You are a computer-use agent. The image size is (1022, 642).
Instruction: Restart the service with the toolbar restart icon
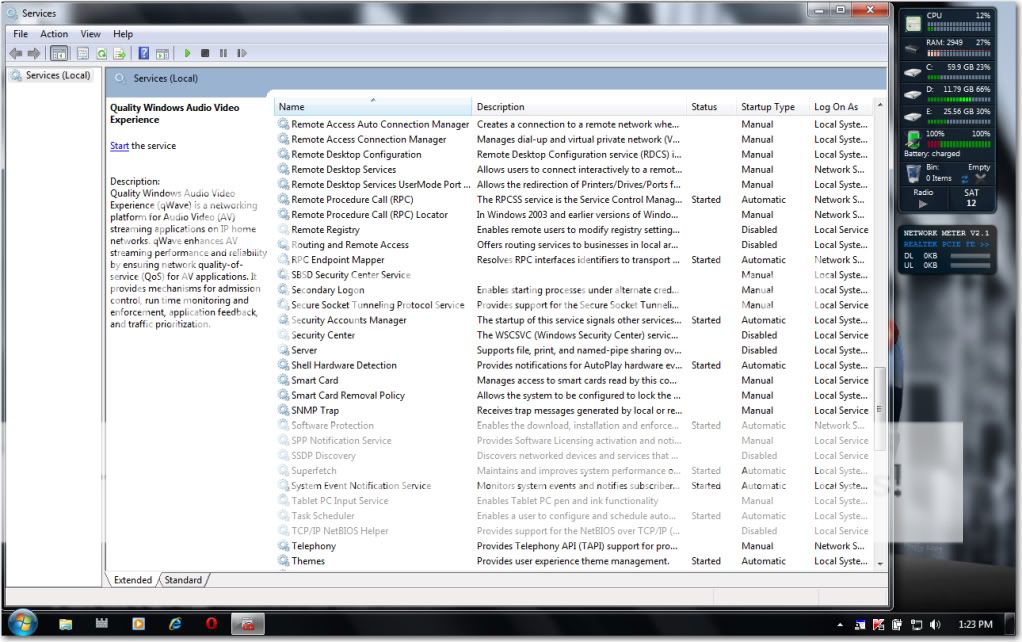(242, 53)
